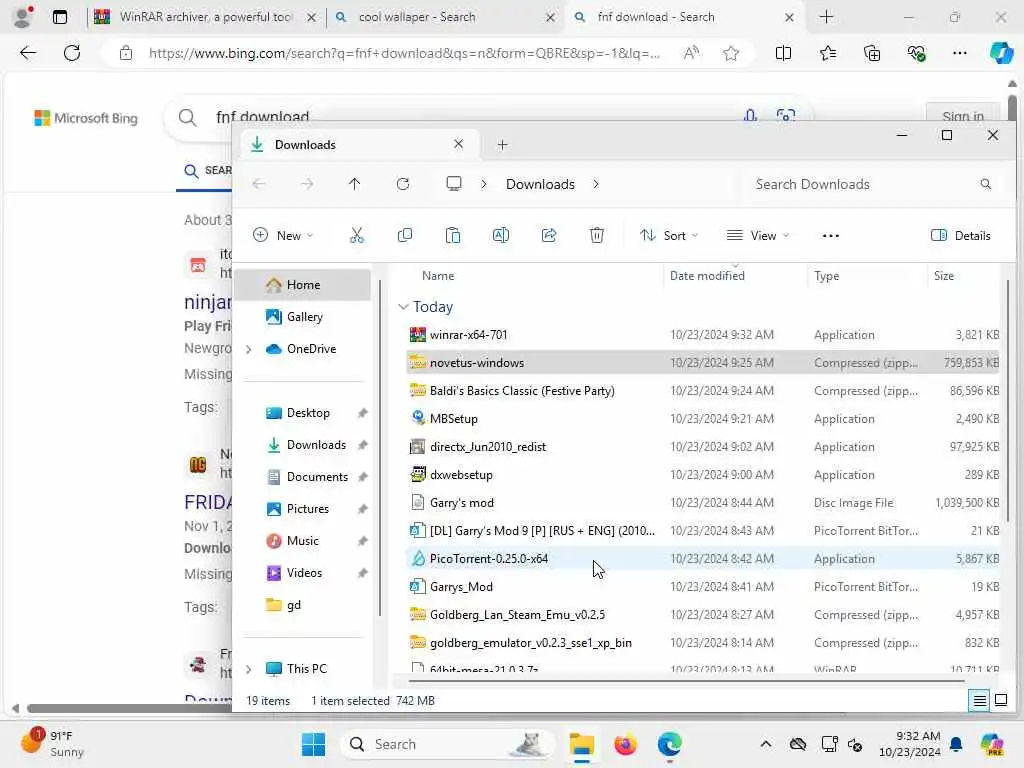
Task: Add a new File Explorer tab
Action: pyautogui.click(x=502, y=145)
